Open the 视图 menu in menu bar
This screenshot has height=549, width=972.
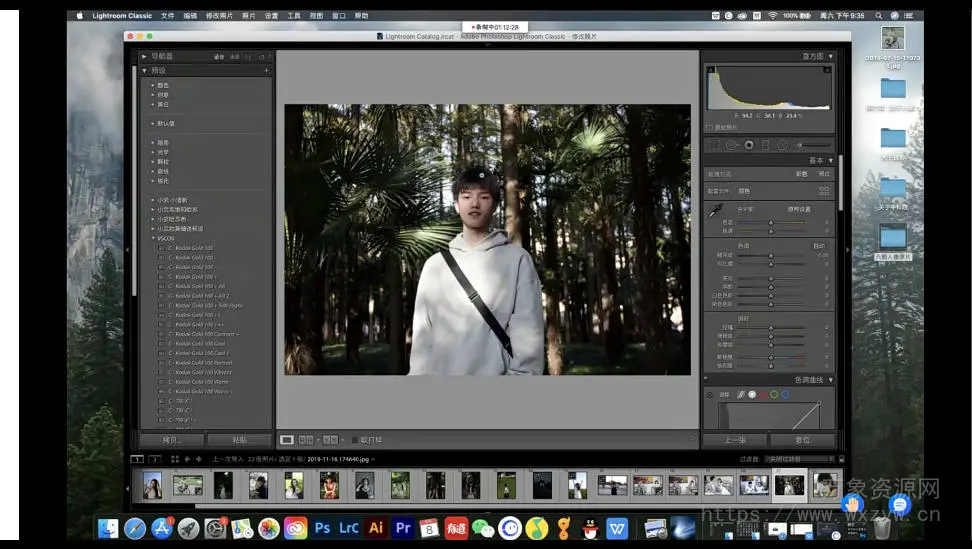click(316, 16)
